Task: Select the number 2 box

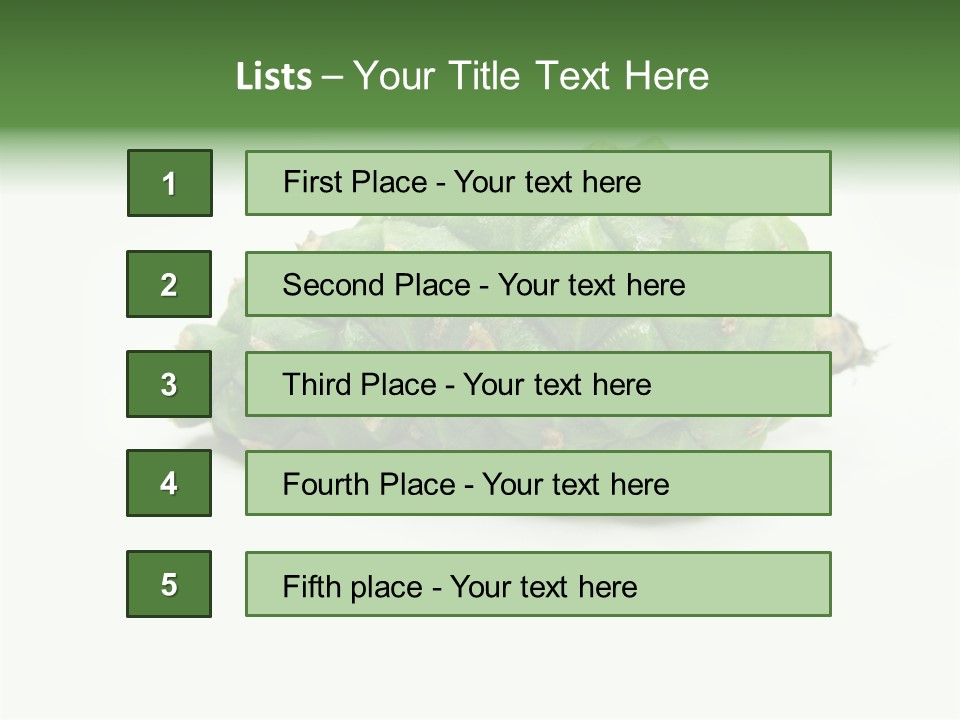Action: [169, 284]
